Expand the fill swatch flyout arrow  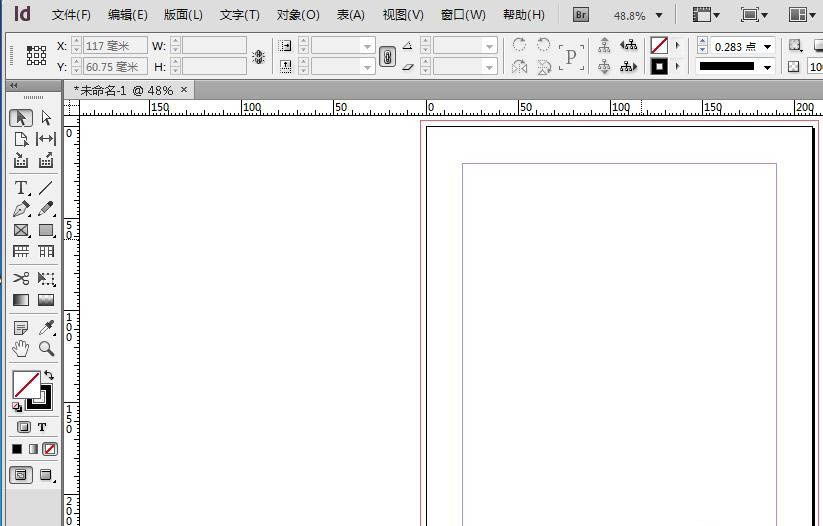678,45
